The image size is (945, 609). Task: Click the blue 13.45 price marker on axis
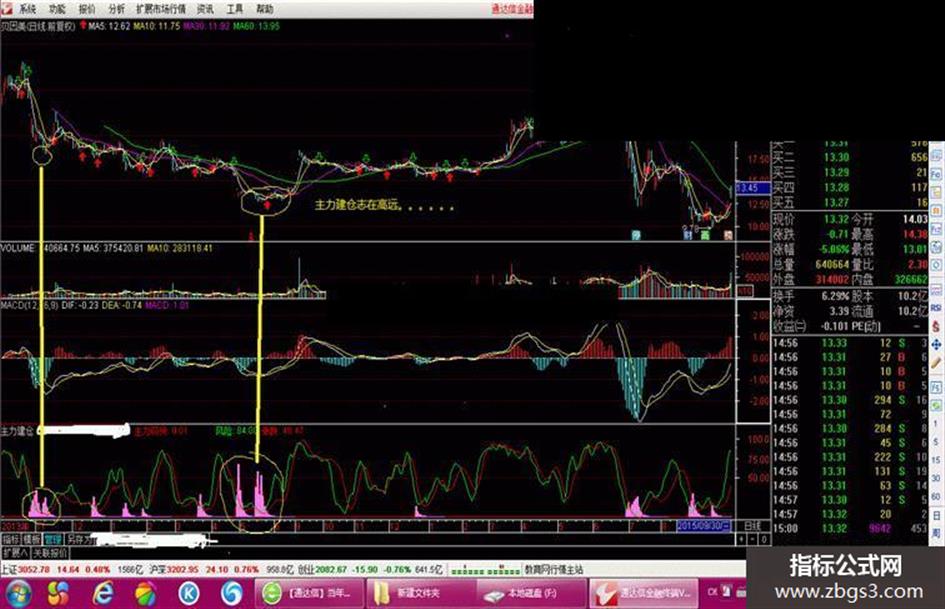coord(753,188)
